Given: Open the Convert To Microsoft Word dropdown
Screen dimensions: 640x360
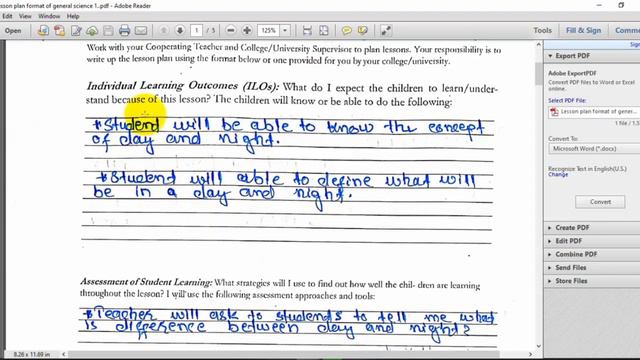Looking at the screenshot, I should pos(594,149).
